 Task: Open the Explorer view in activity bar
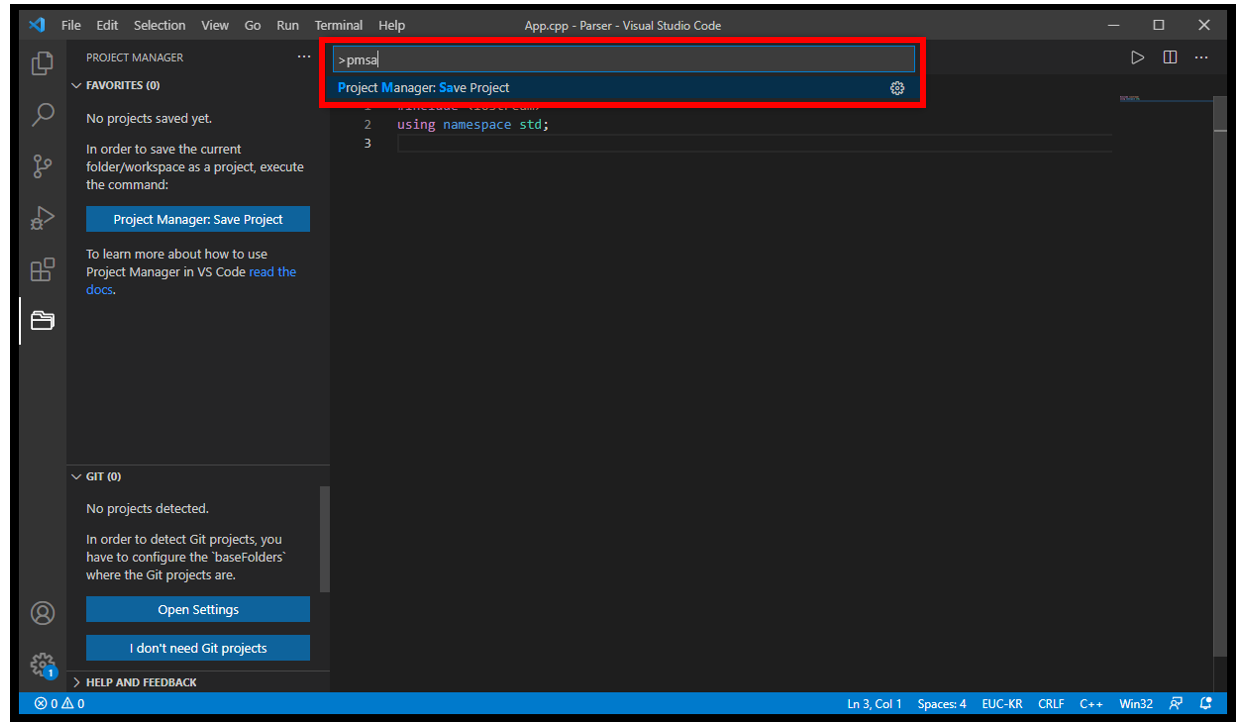pos(42,63)
